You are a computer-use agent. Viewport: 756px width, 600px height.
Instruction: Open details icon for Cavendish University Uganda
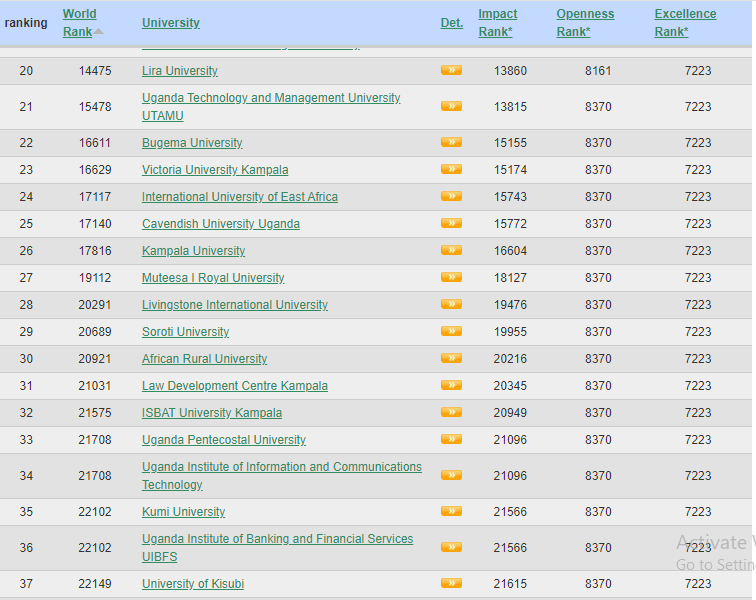[451, 223]
